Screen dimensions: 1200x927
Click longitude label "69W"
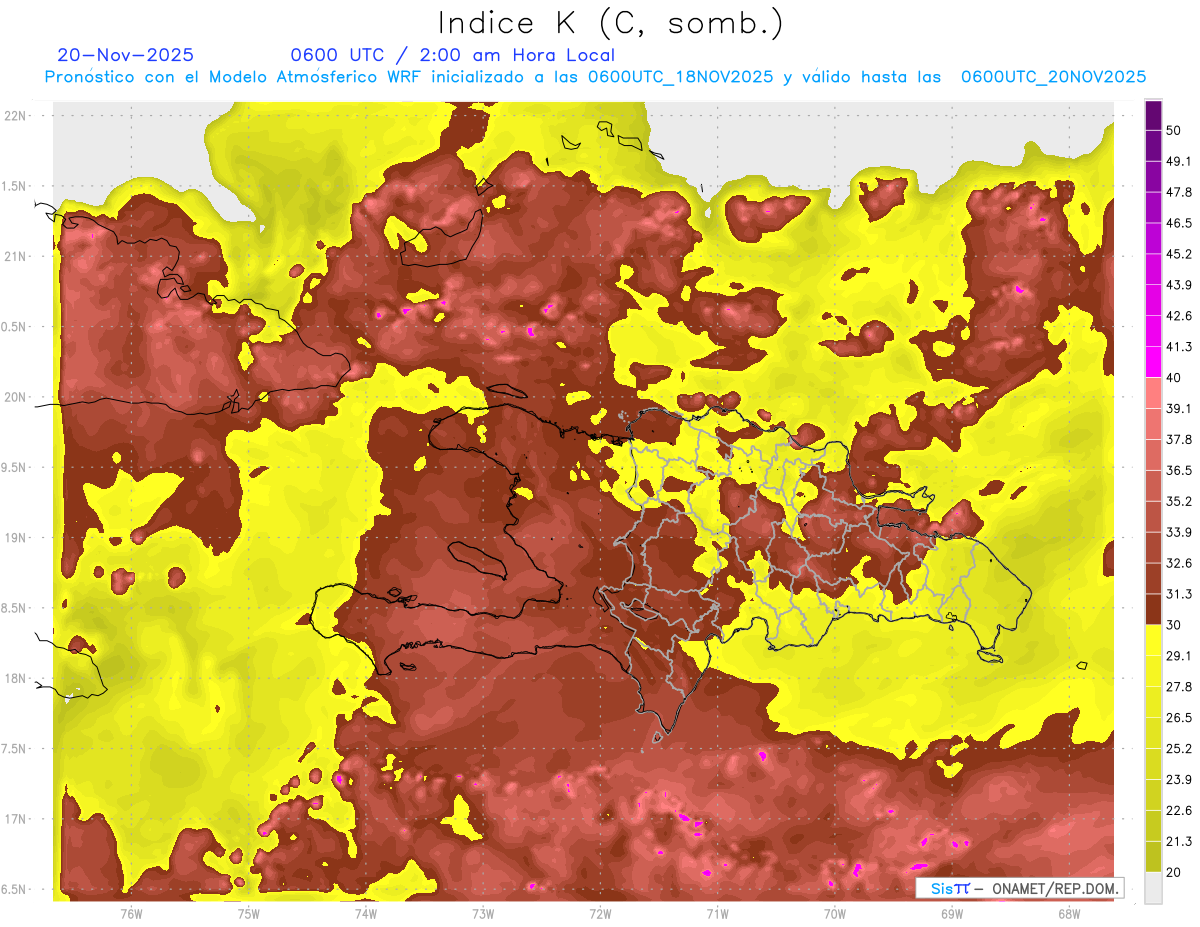pos(952,913)
